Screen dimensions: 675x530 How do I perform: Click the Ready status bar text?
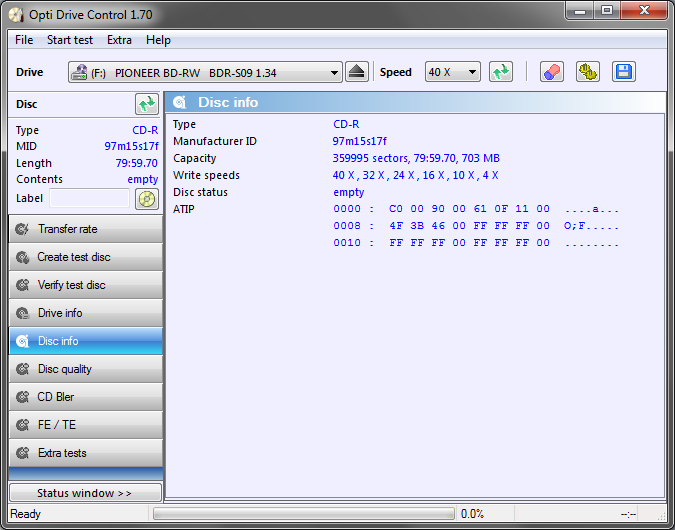pyautogui.click(x=25, y=514)
